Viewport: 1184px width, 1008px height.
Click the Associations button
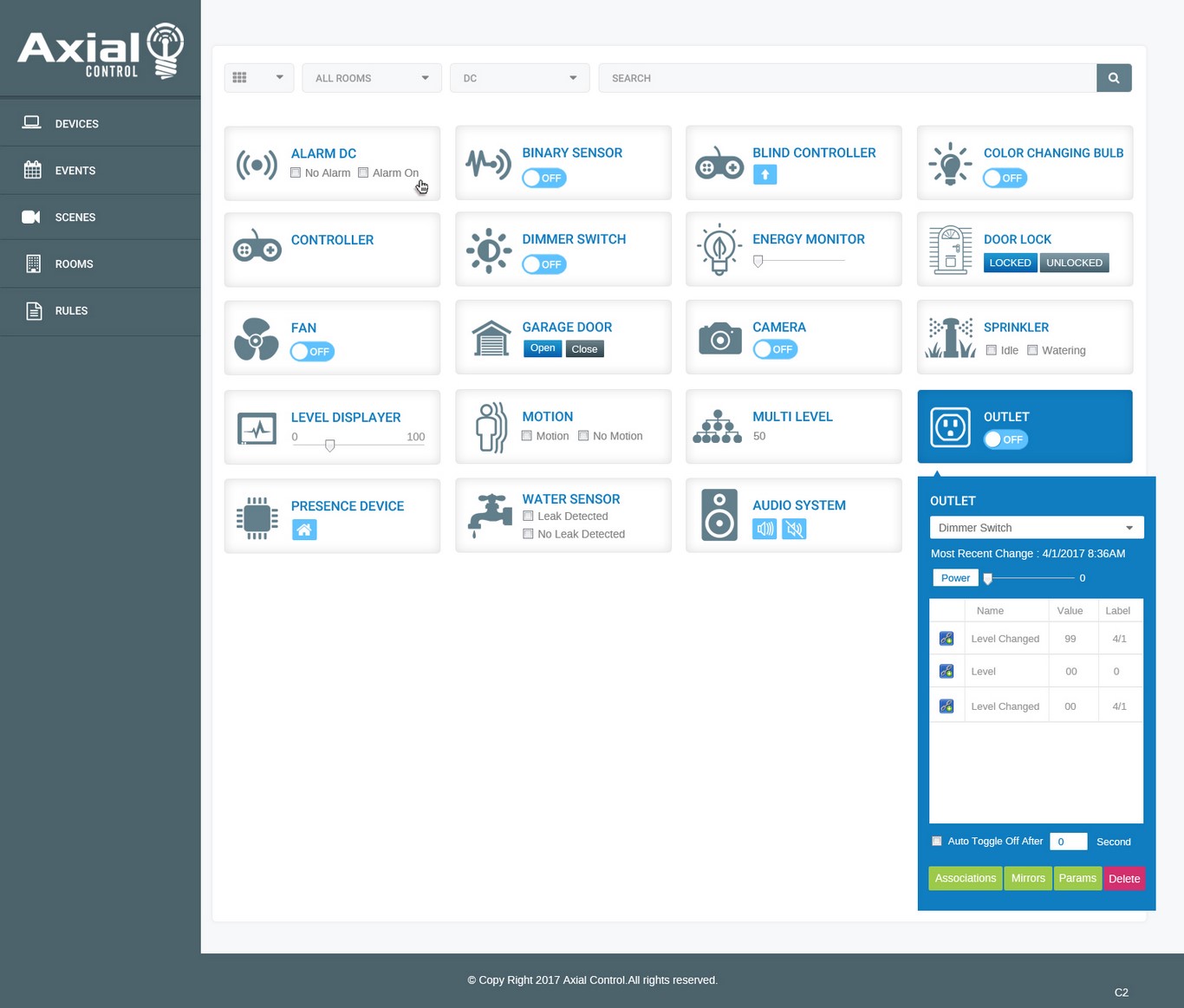pos(965,878)
